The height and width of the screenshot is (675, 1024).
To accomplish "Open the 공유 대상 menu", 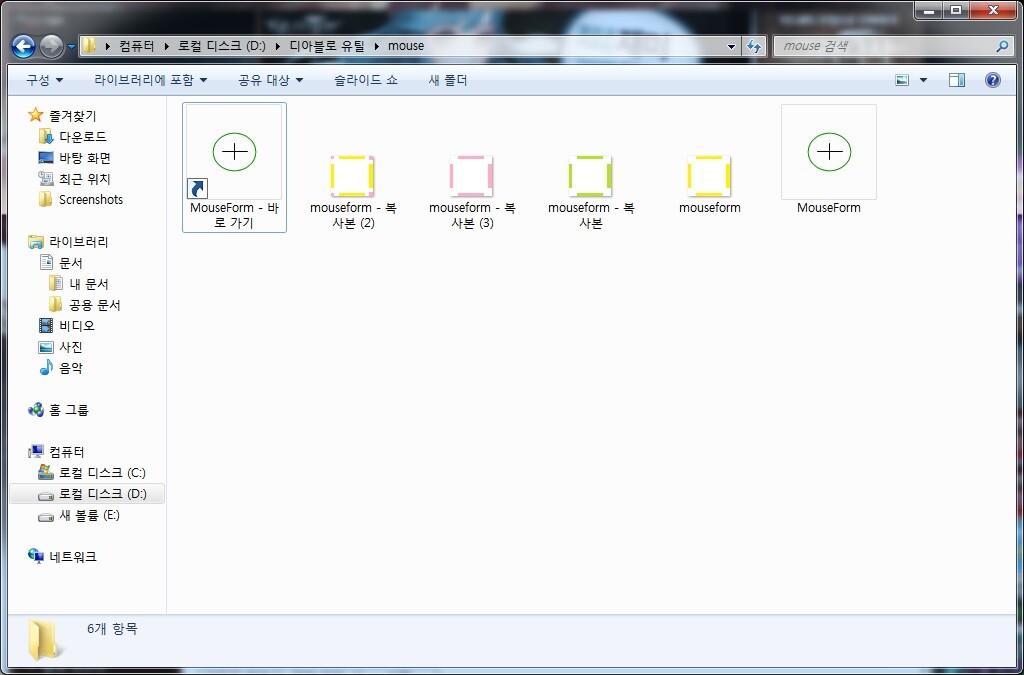I will 270,80.
